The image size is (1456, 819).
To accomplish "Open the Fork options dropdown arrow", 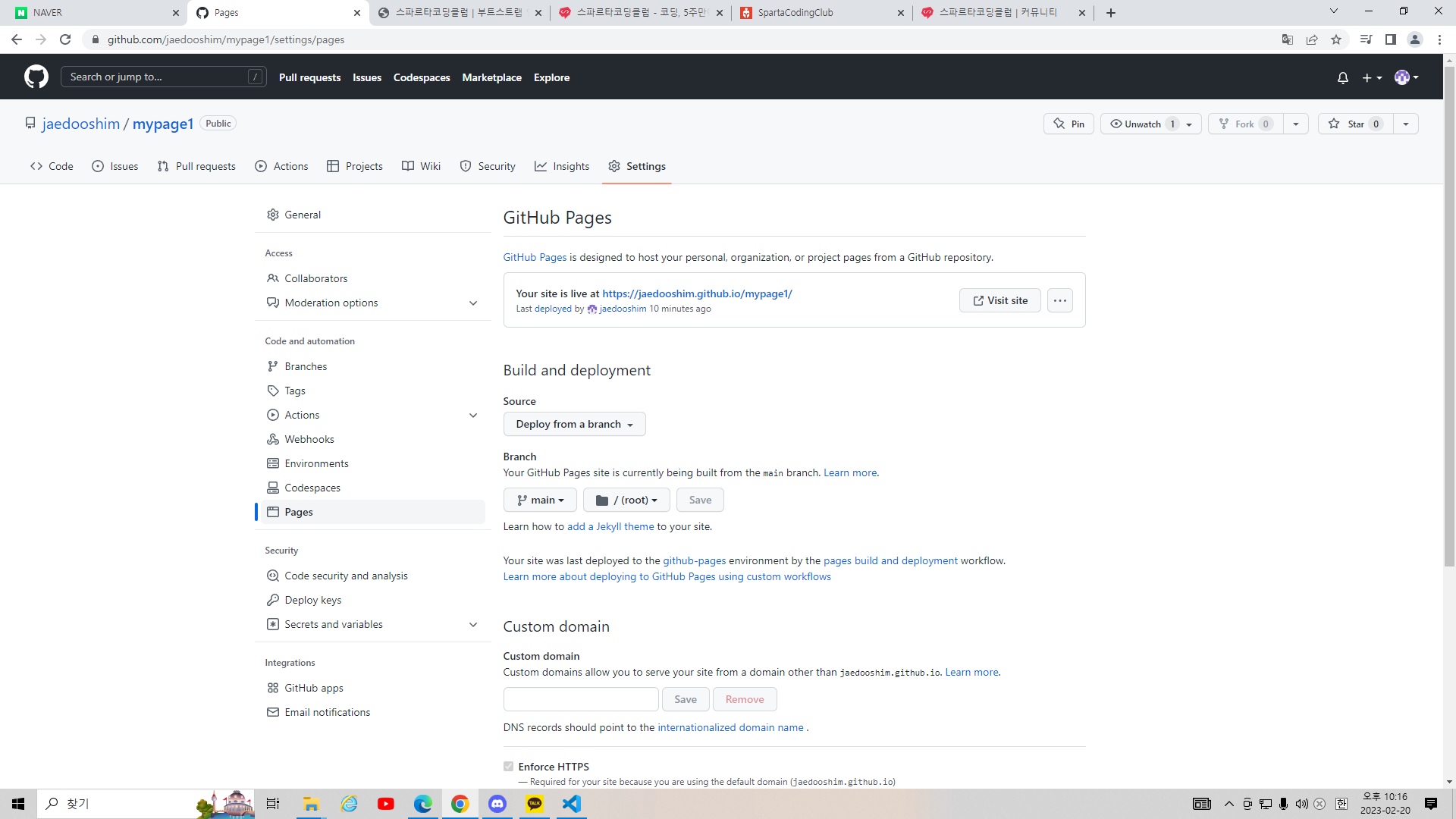I will 1296,124.
